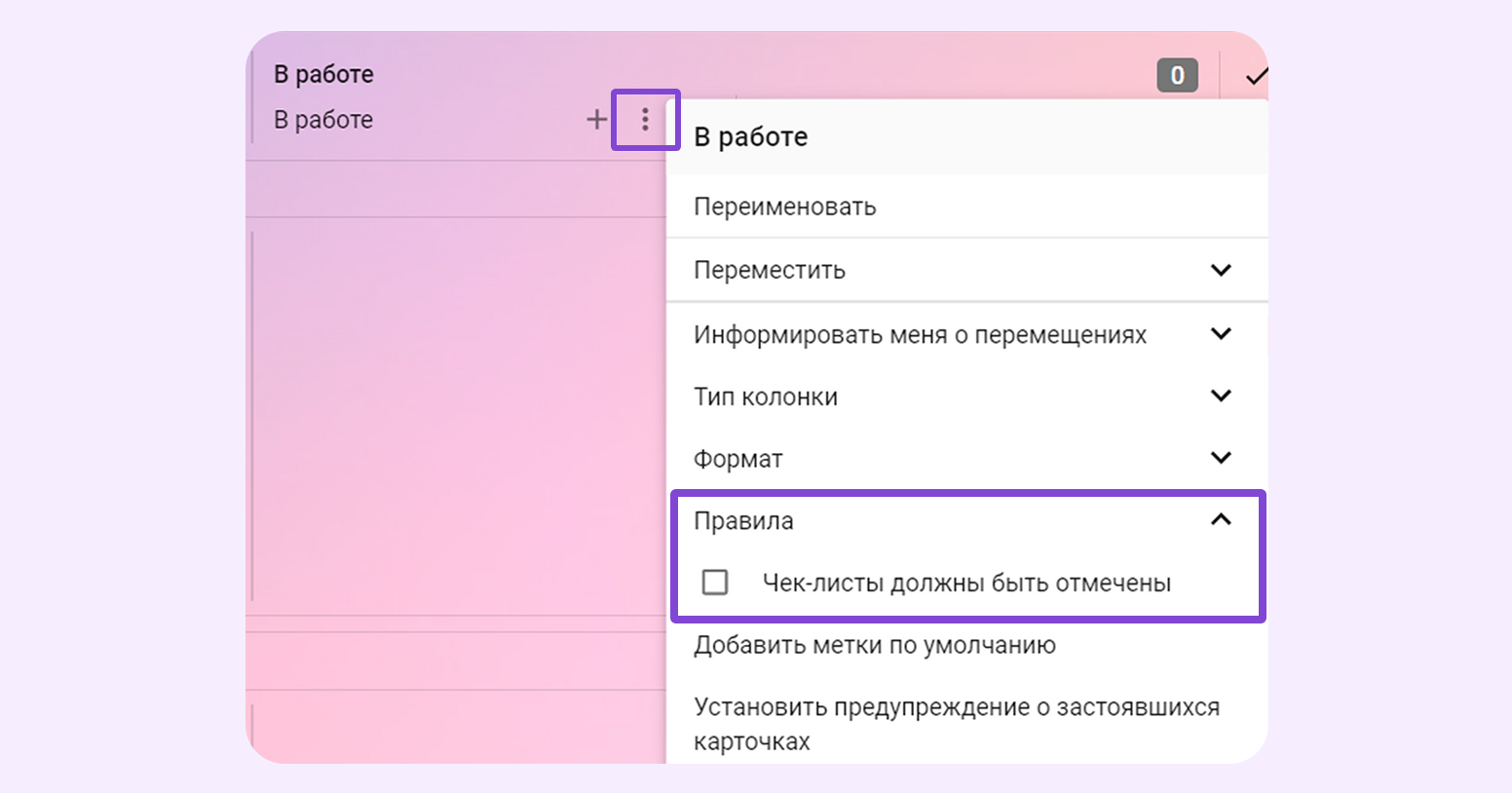Select 'Добавить метки по умолчанию' menu entry
Image resolution: width=1512 pixels, height=793 pixels.
coord(874,645)
